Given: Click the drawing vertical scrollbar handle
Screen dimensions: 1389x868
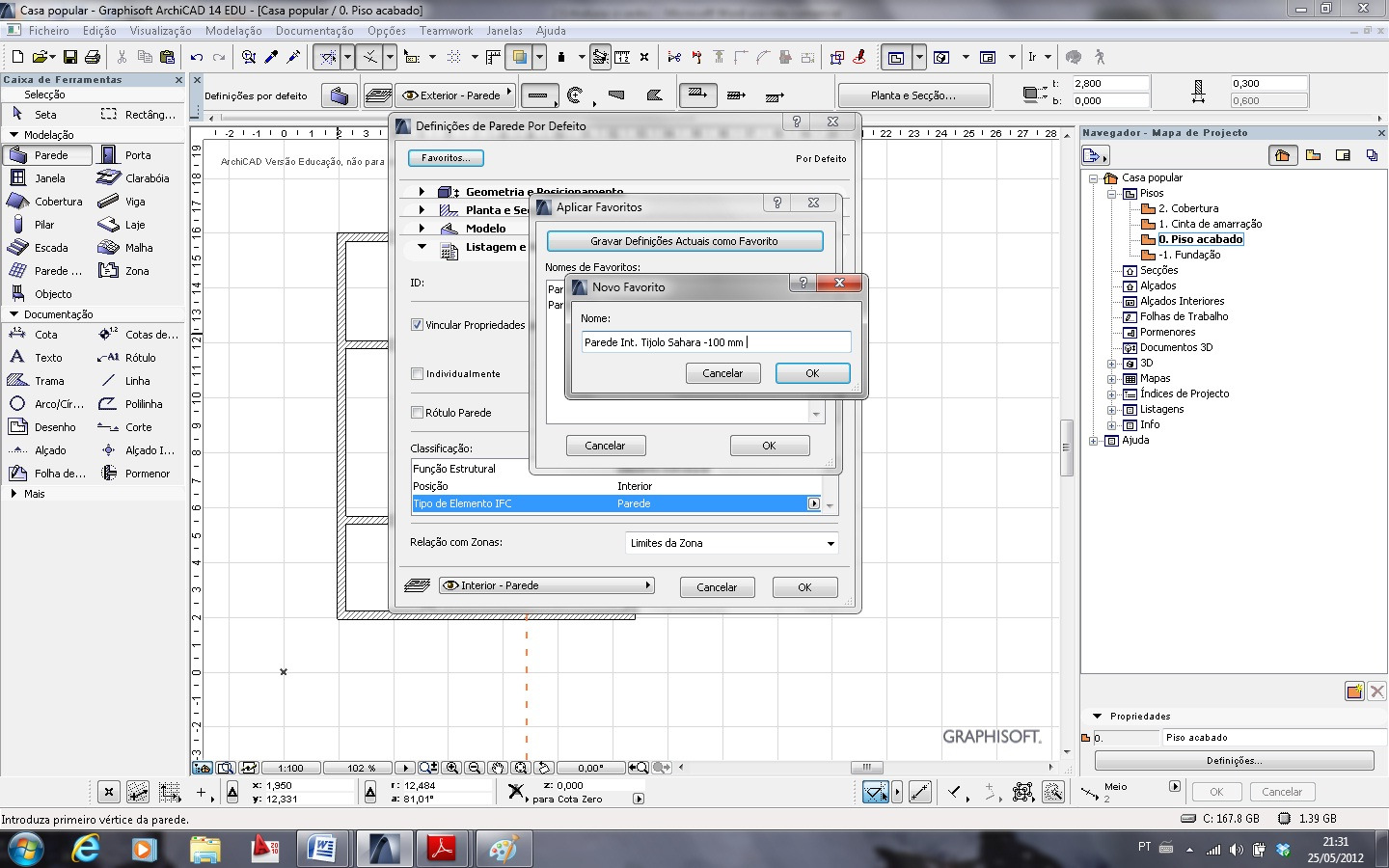Looking at the screenshot, I should click(1067, 448).
